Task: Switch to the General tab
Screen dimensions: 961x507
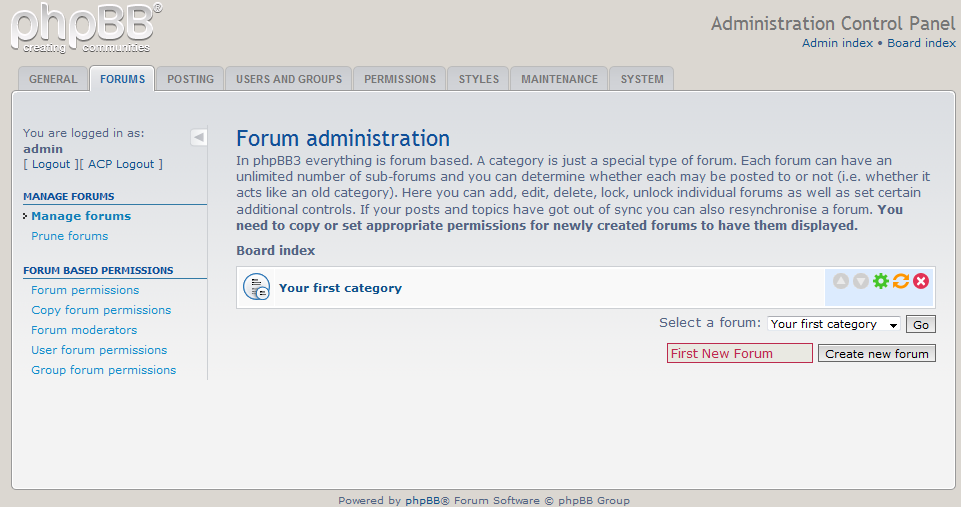Action: [x=53, y=79]
